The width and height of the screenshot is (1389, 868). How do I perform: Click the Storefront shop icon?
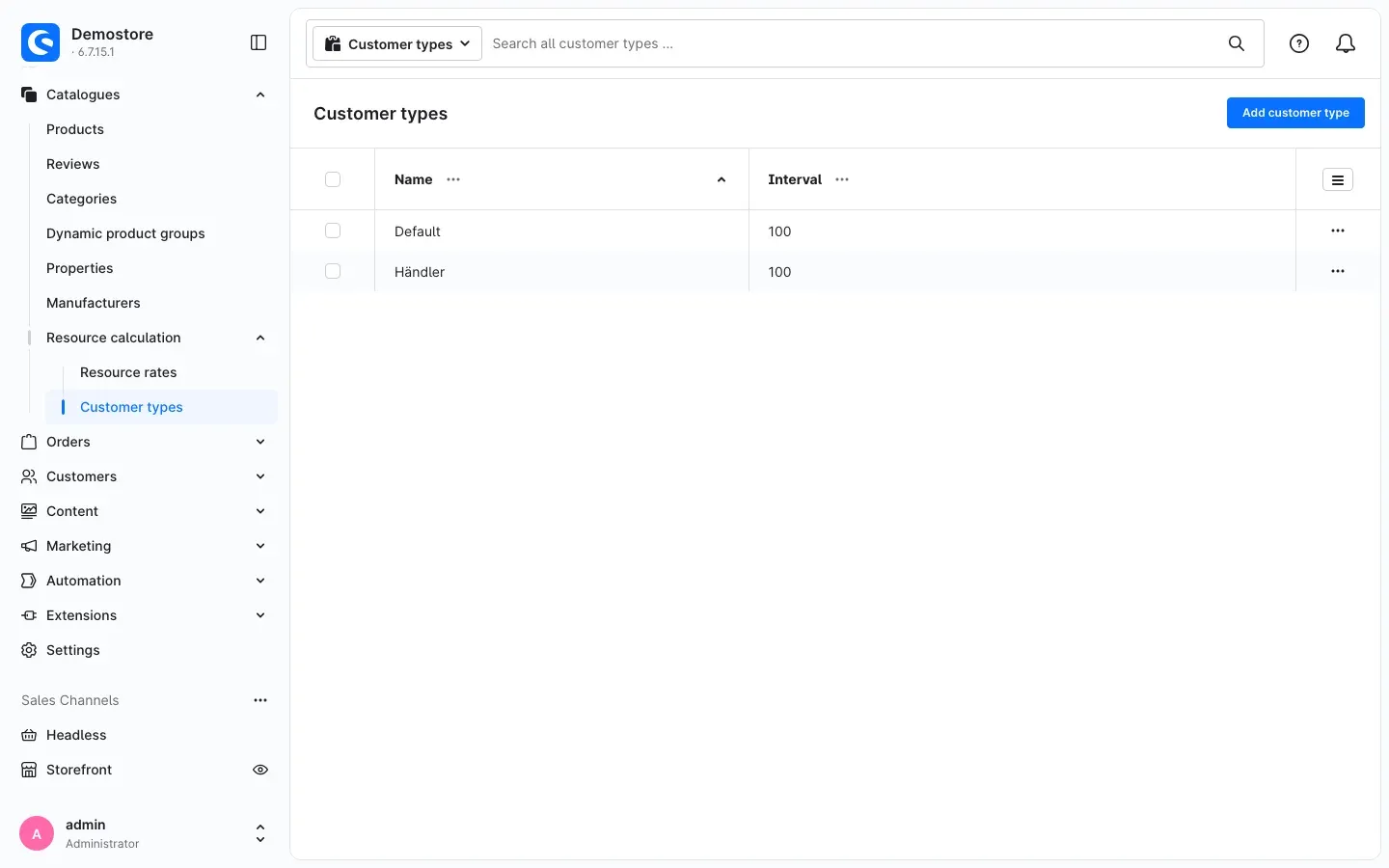(29, 770)
